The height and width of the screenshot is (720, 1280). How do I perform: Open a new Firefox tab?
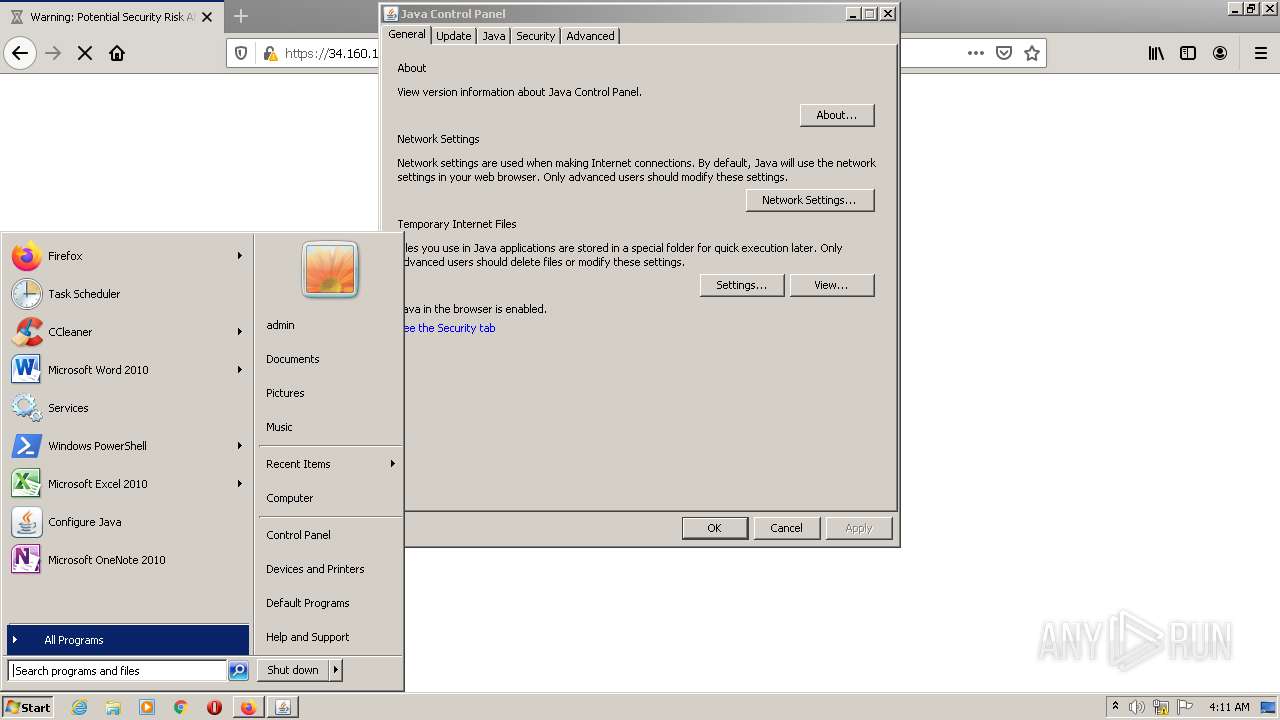241,17
